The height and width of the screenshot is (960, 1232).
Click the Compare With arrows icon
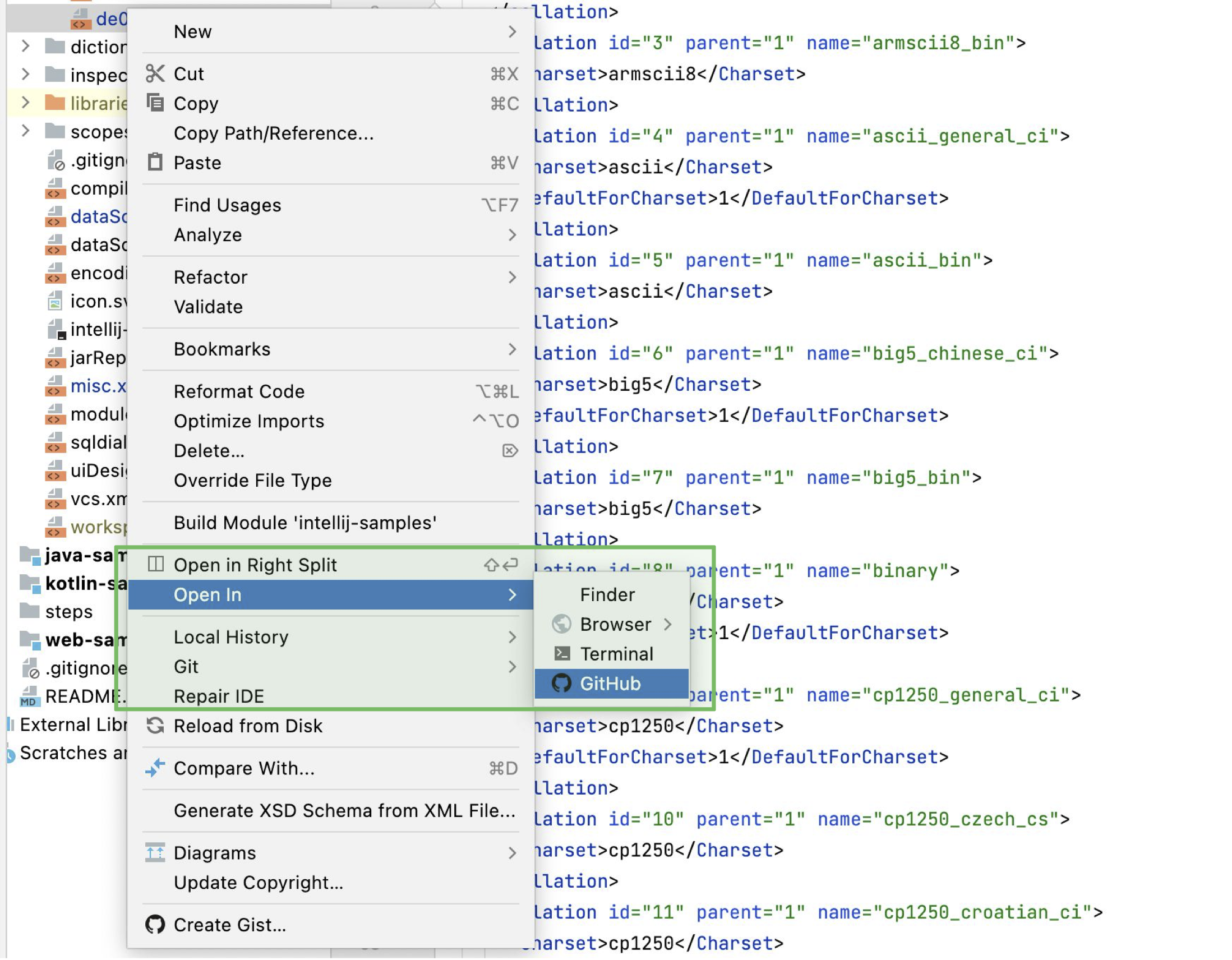[155, 767]
